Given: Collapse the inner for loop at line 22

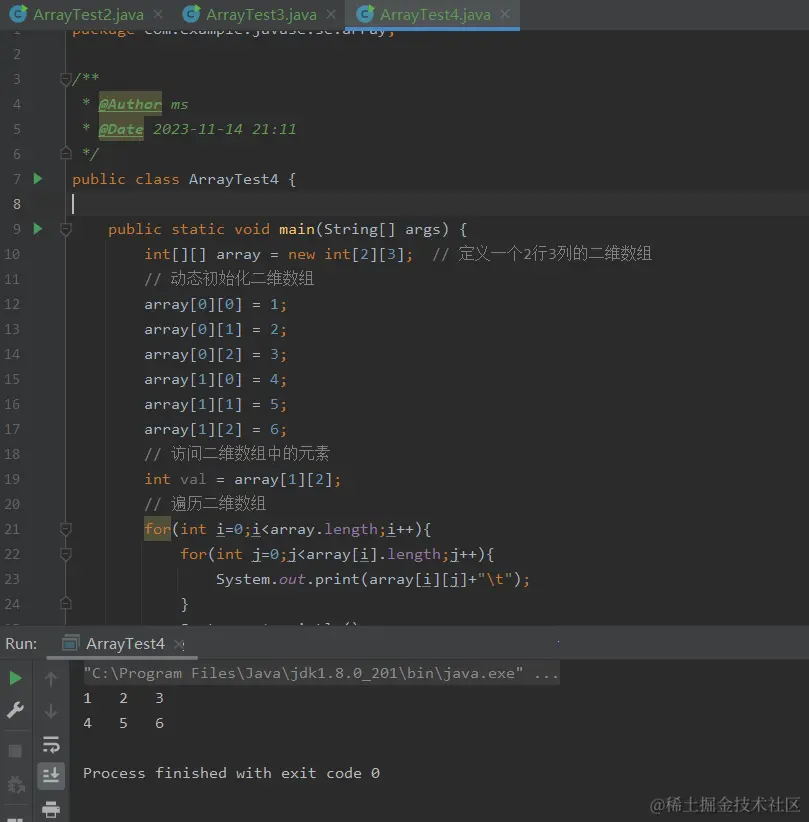Looking at the screenshot, I should (66, 554).
